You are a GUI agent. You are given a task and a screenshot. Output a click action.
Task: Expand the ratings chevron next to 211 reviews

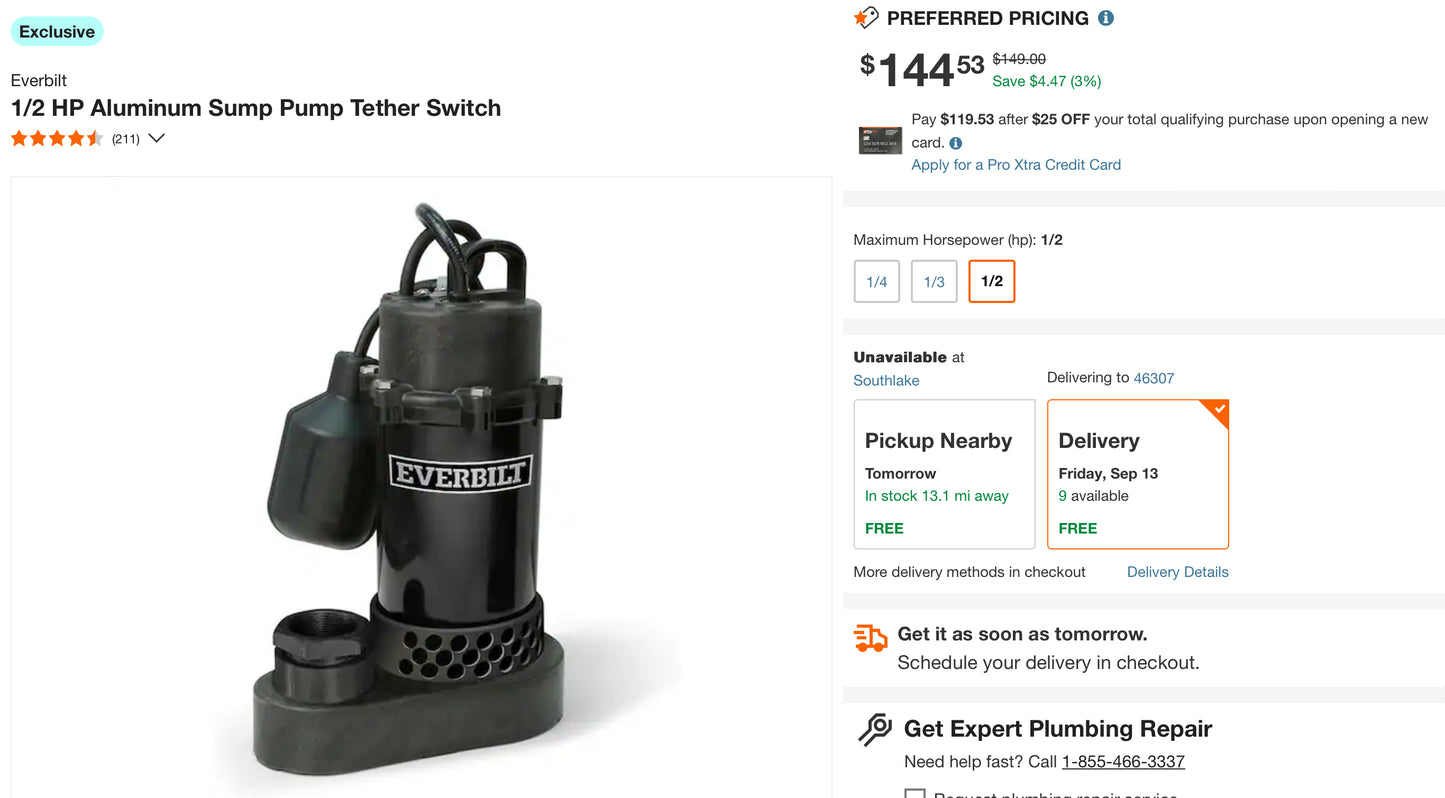156,139
